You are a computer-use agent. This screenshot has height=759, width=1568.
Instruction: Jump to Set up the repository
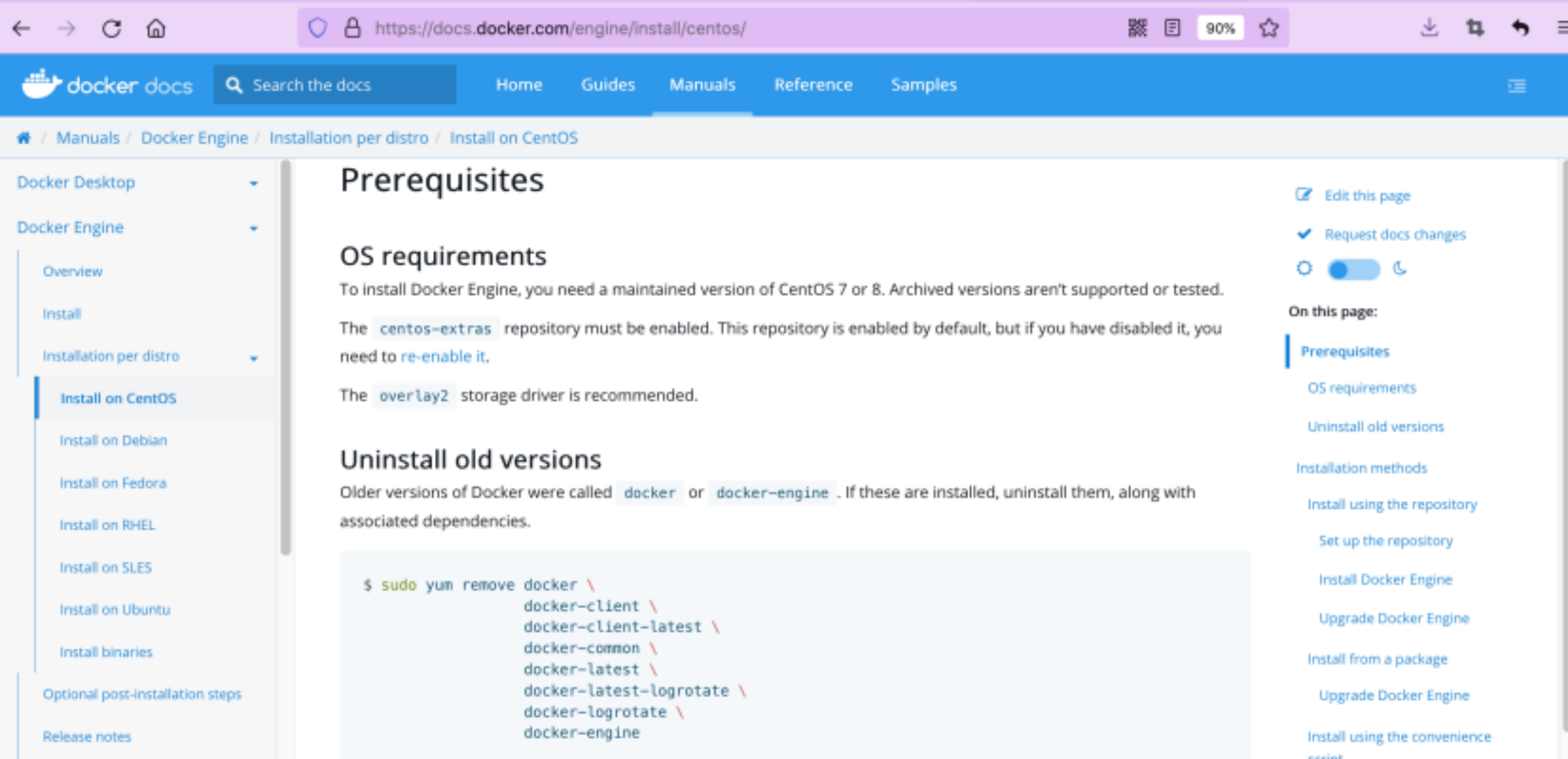(1385, 540)
